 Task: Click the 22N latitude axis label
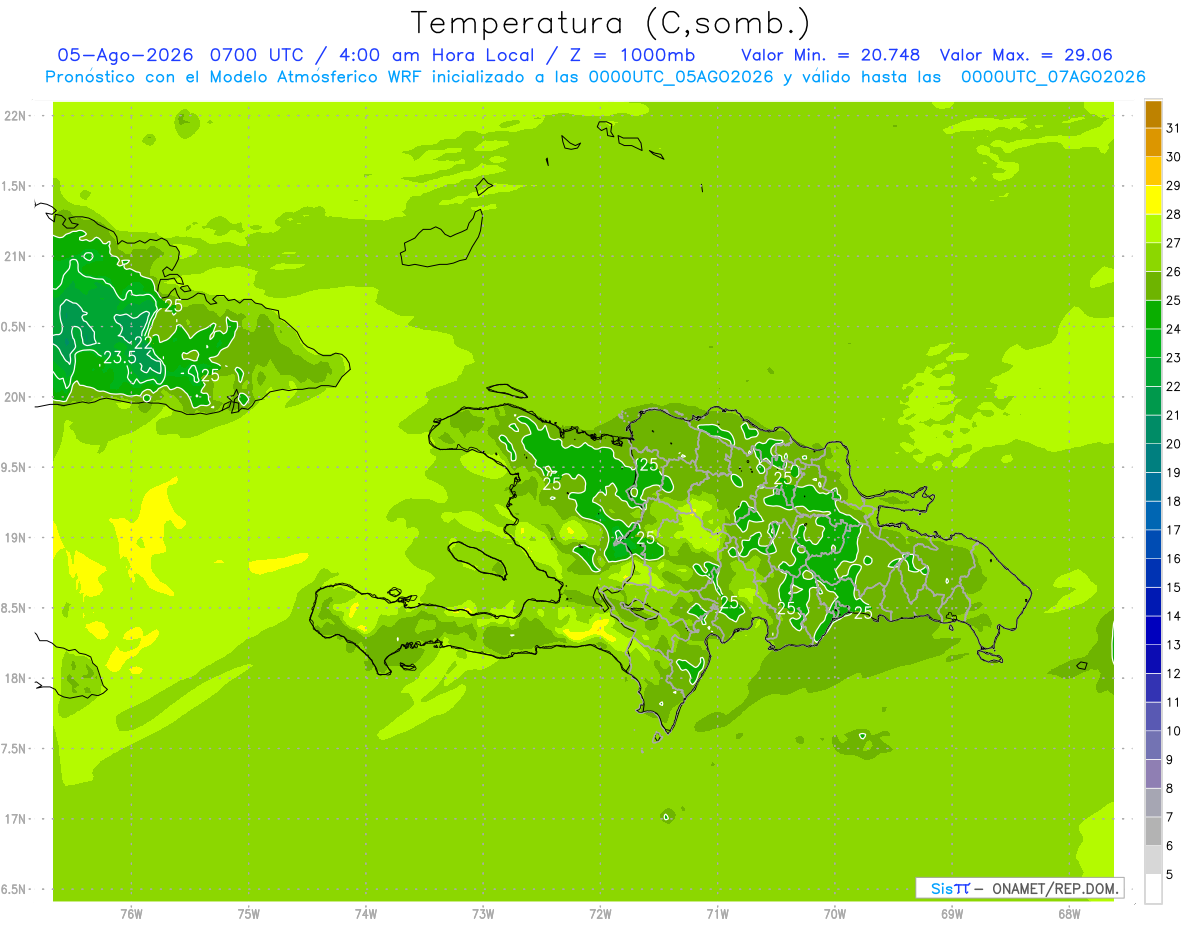click(16, 116)
